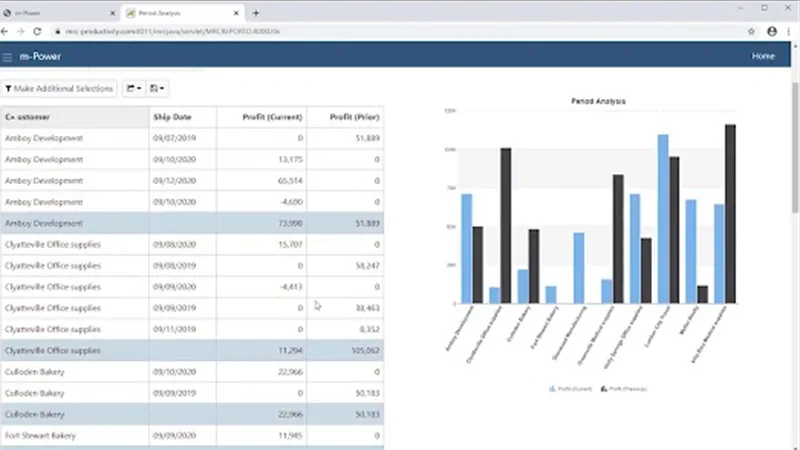Open the export dropdown in toolbar
Screen dimensions: 800x450
click(x=134, y=88)
